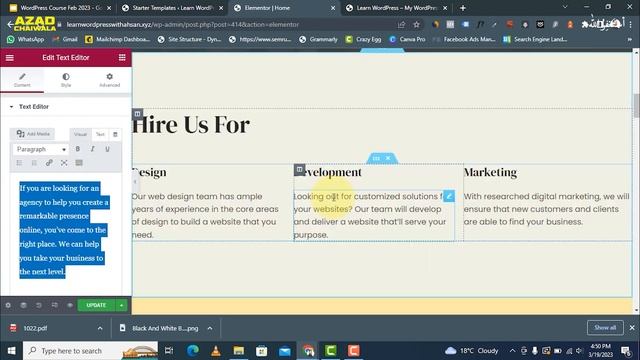This screenshot has width=640, height=360.
Task: Show more bookmarks via overflow chevron
Action: pos(630,40)
